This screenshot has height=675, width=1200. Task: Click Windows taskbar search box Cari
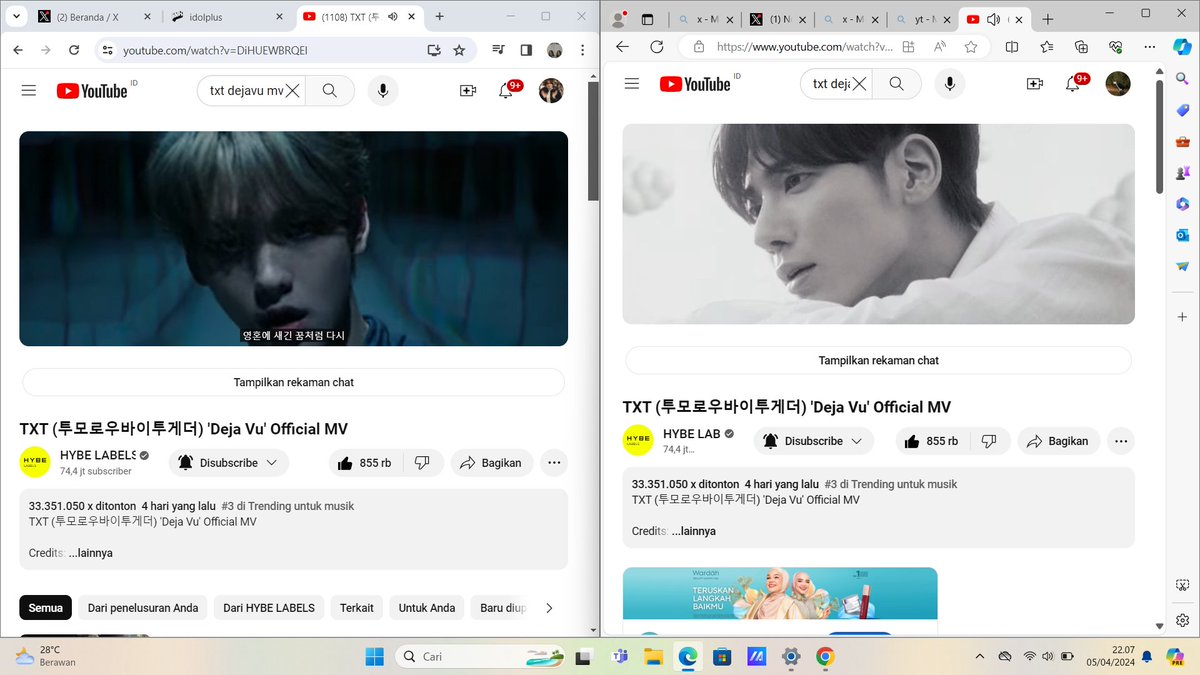480,656
